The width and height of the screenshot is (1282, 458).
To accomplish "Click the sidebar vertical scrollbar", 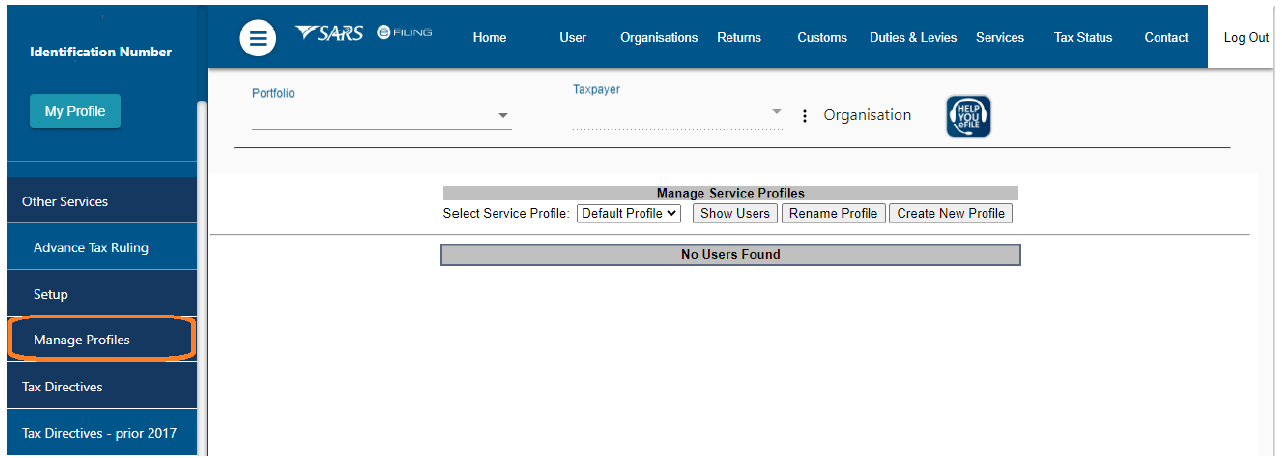I will tap(202, 278).
